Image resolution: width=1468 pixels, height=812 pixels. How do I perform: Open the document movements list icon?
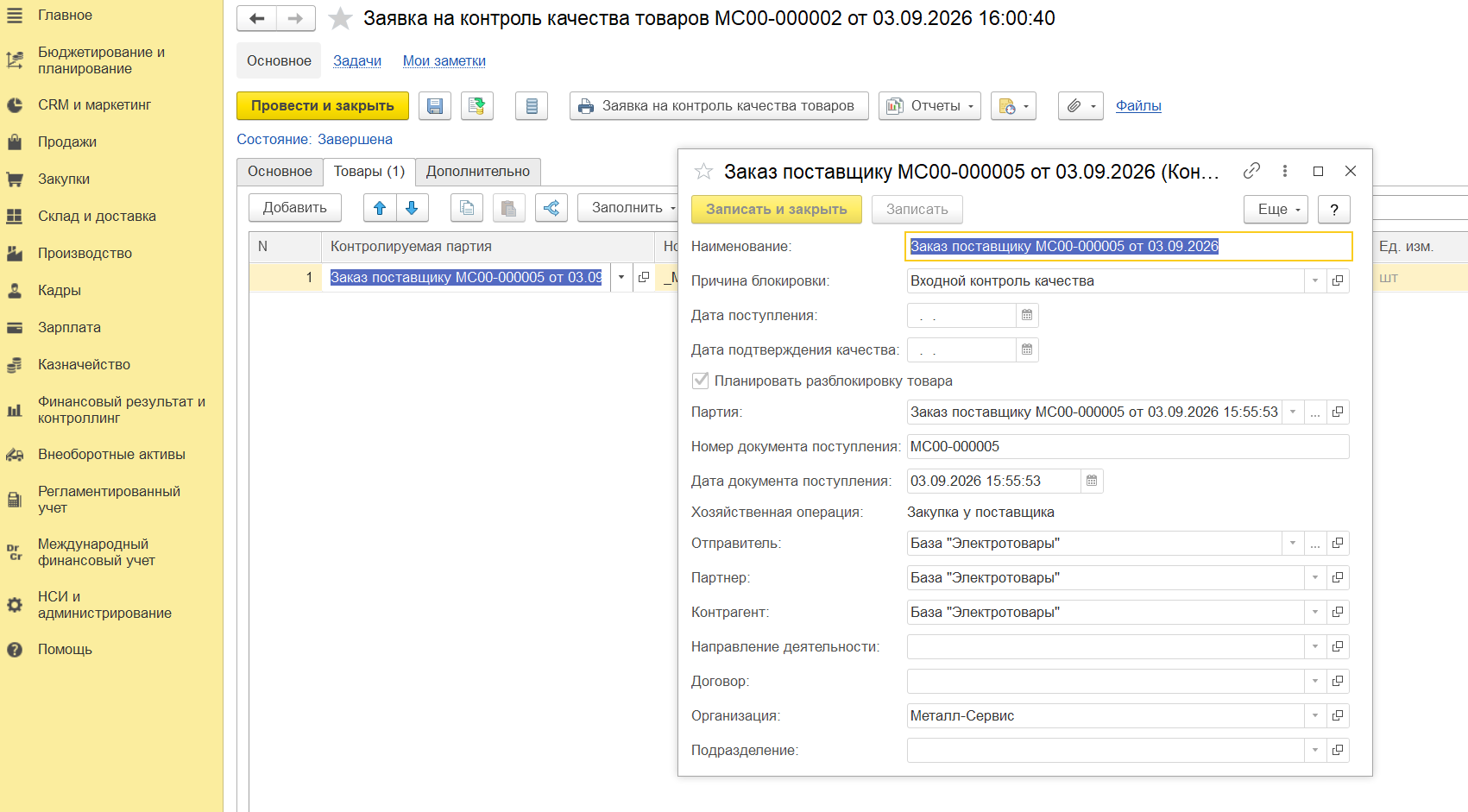[532, 106]
